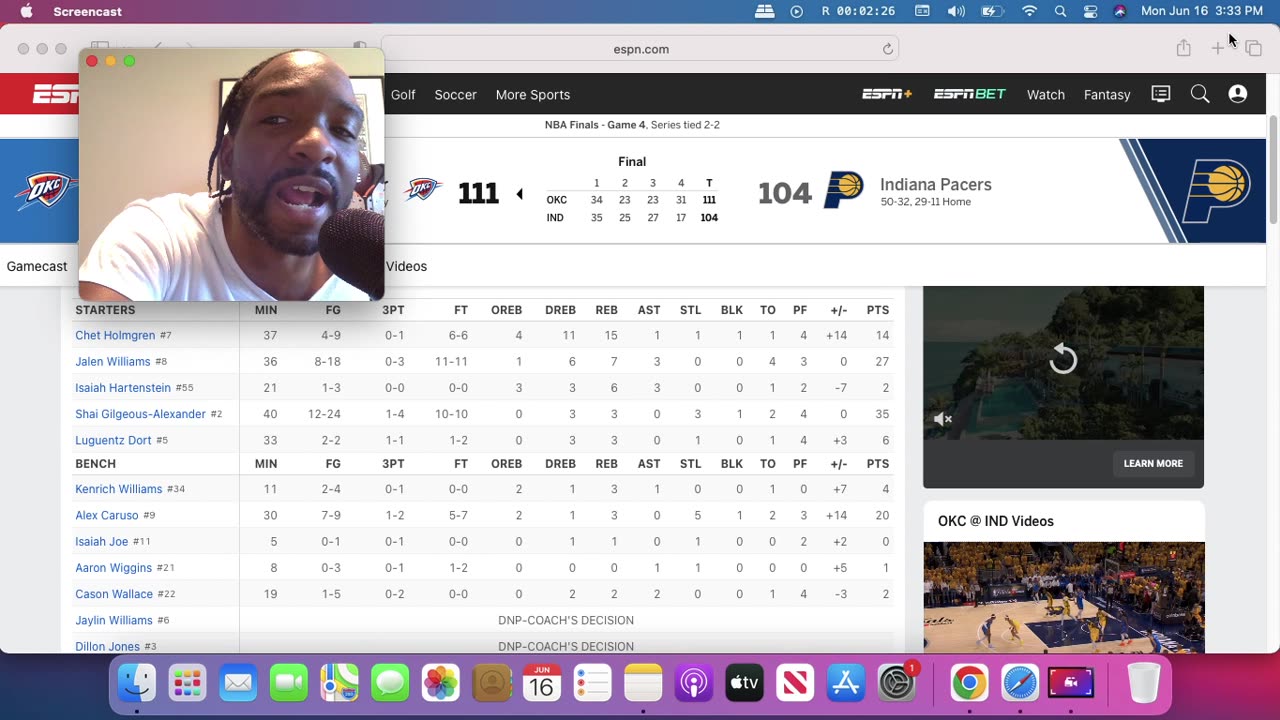Open System Settings from the Dock

897,683
